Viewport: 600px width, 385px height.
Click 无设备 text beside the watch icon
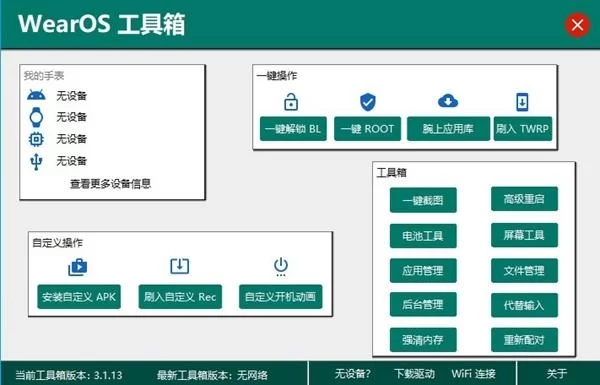72,117
